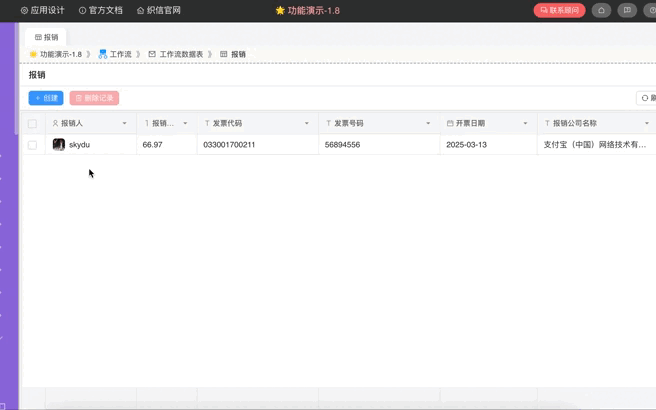Open 工作流 breadcrumb item
This screenshot has width=656, height=410.
(120, 54)
